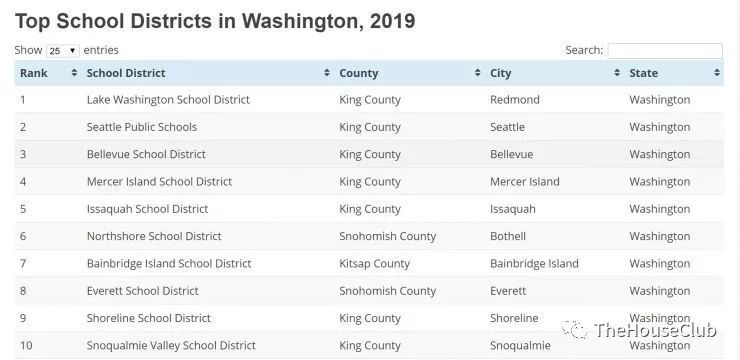740x360 pixels.
Task: Sort by County arrows icon
Action: [x=478, y=73]
